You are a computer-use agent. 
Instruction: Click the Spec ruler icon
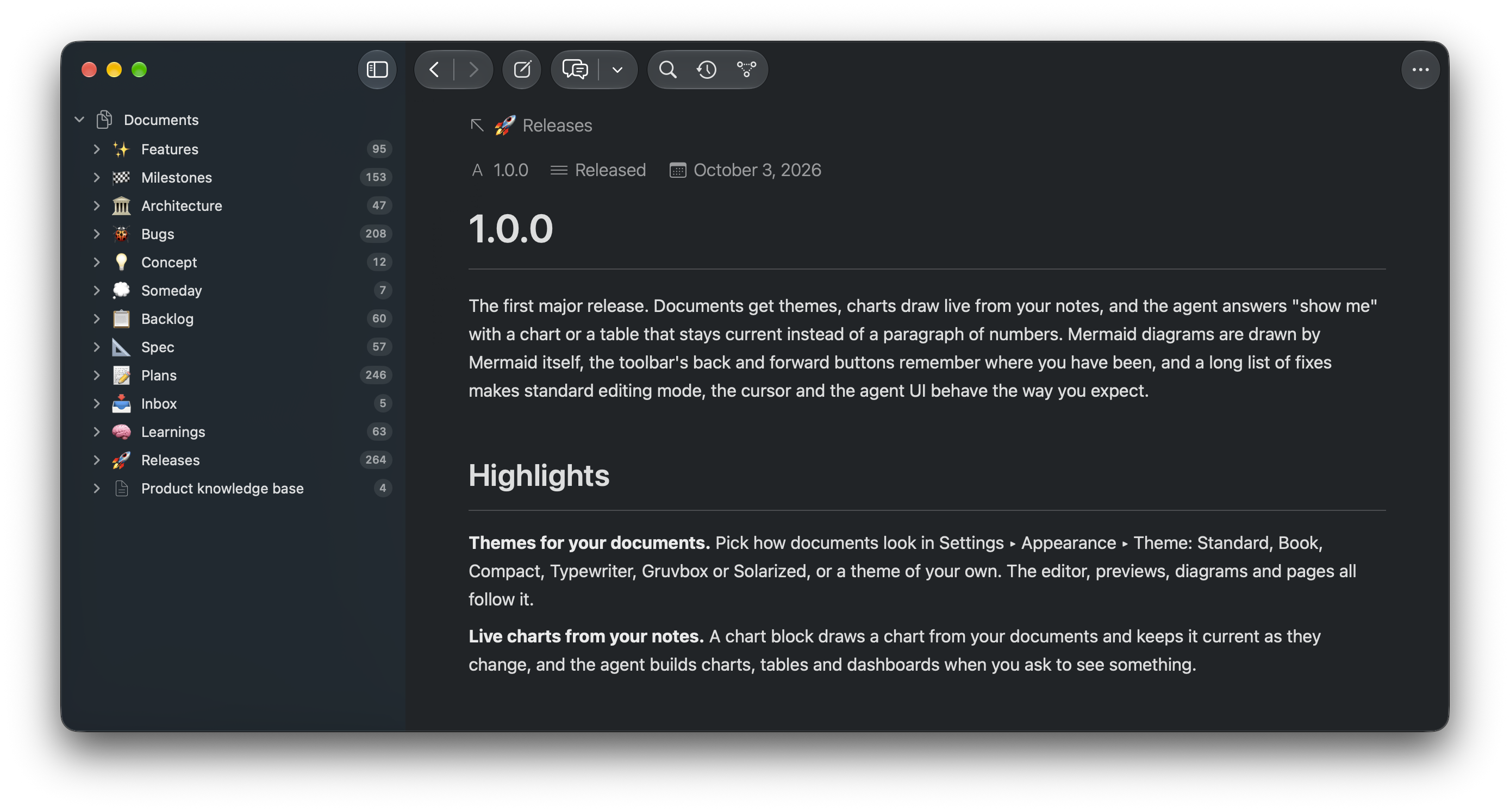point(121,347)
